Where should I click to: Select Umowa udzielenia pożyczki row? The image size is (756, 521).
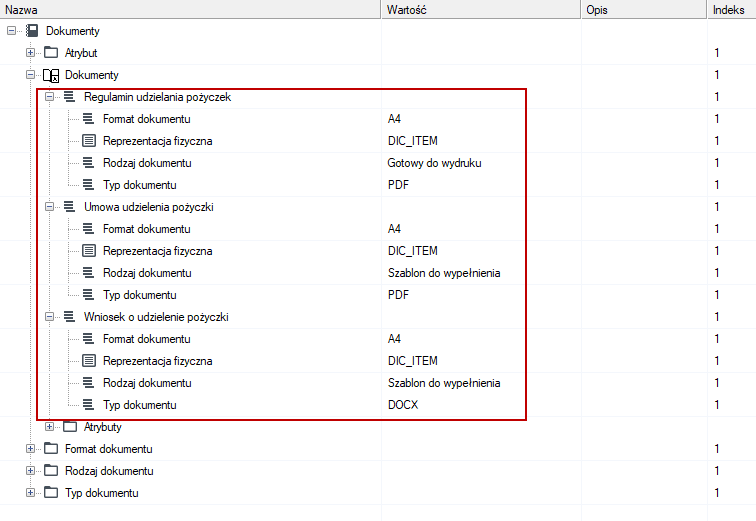(x=148, y=207)
